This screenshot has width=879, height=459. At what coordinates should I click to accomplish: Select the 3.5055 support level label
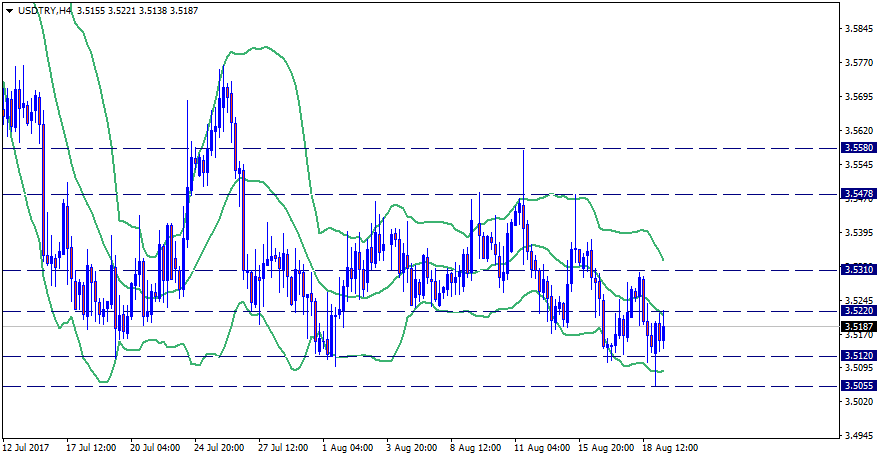tap(856, 386)
